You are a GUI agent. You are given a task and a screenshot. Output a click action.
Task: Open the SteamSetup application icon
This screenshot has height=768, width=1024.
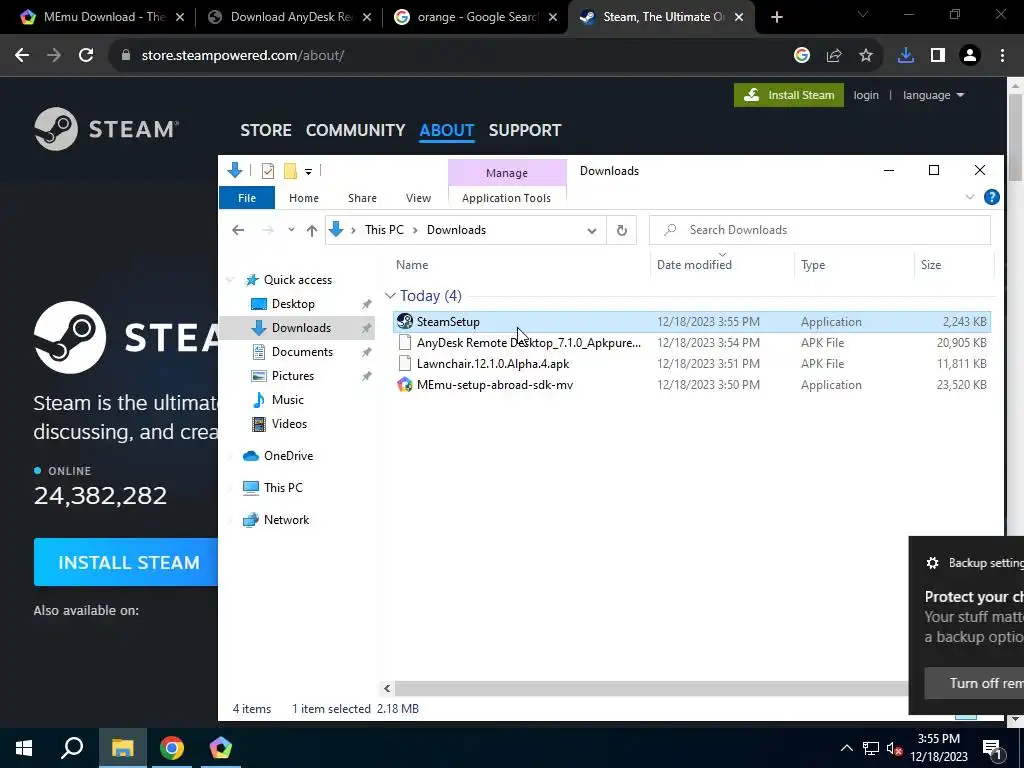point(405,321)
